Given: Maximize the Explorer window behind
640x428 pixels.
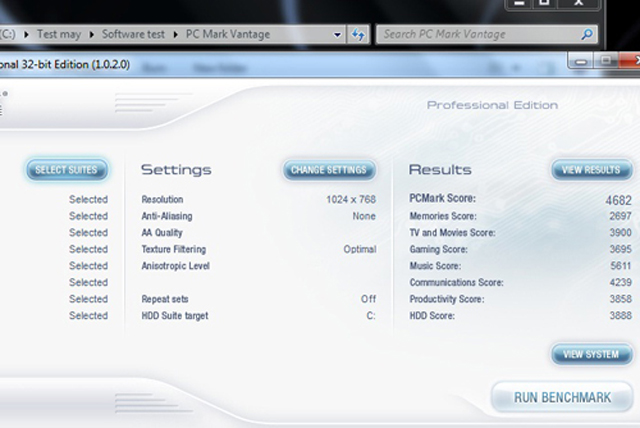Looking at the screenshot, I should point(544,3).
